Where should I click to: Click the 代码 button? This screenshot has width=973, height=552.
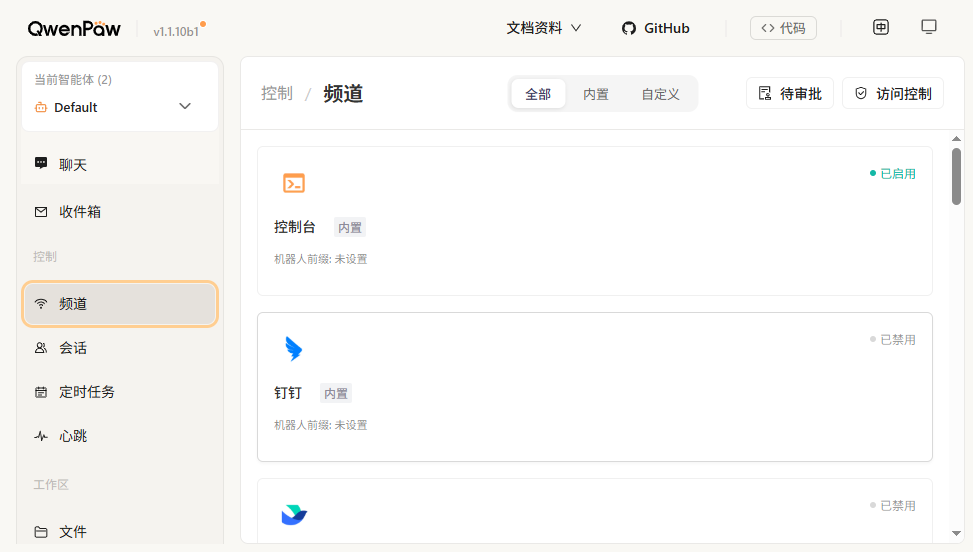point(783,28)
